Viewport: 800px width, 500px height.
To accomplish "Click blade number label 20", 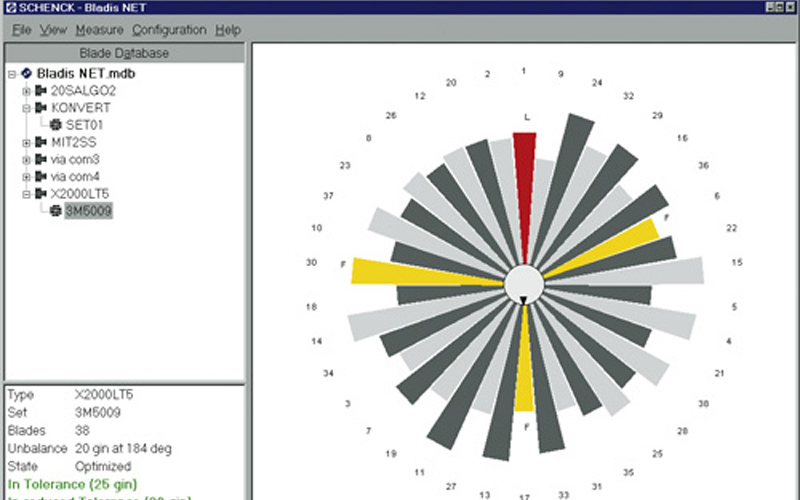I will (451, 83).
